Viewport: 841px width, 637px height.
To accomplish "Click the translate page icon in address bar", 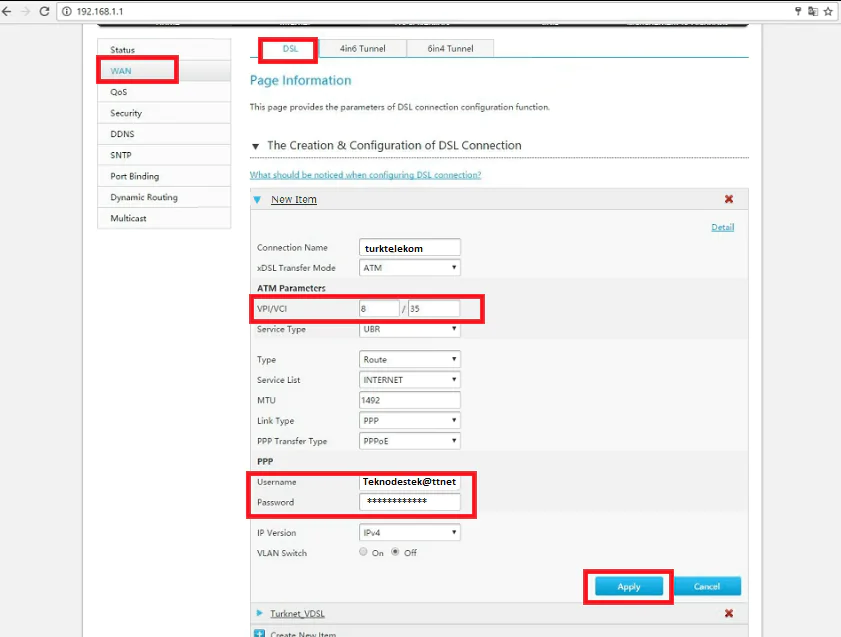I will pos(813,11).
